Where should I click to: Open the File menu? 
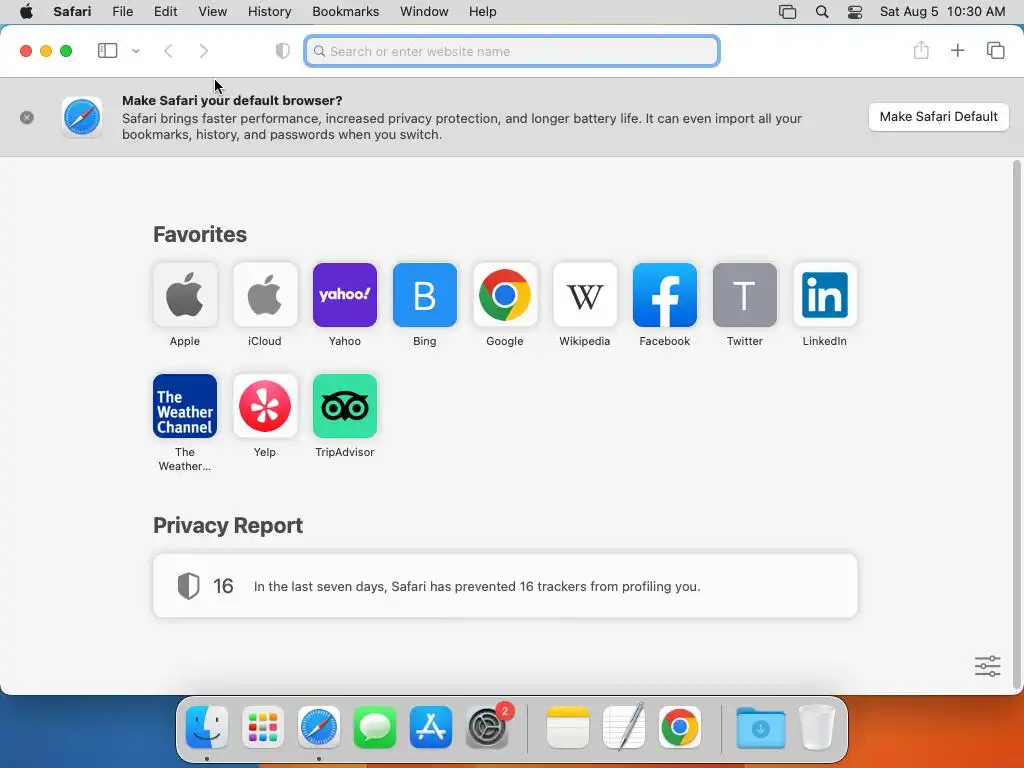point(122,12)
